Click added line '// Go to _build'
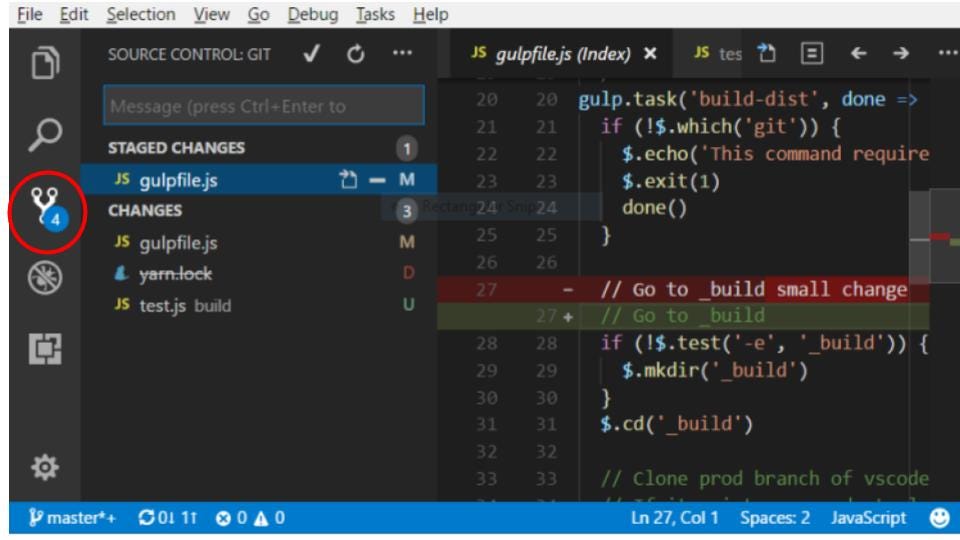Screen dimensions: 960x540 pos(683,316)
